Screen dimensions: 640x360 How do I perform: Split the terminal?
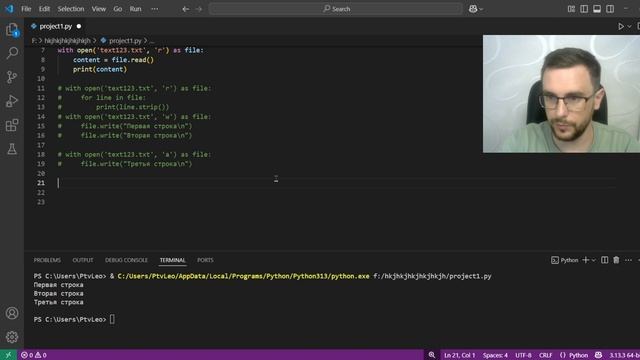(604, 260)
